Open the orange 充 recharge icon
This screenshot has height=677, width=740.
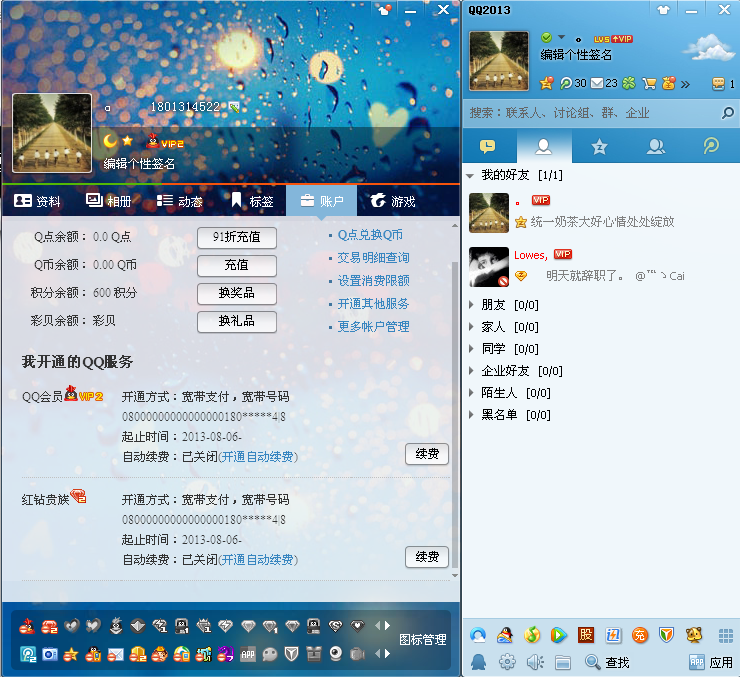pyautogui.click(x=639, y=635)
